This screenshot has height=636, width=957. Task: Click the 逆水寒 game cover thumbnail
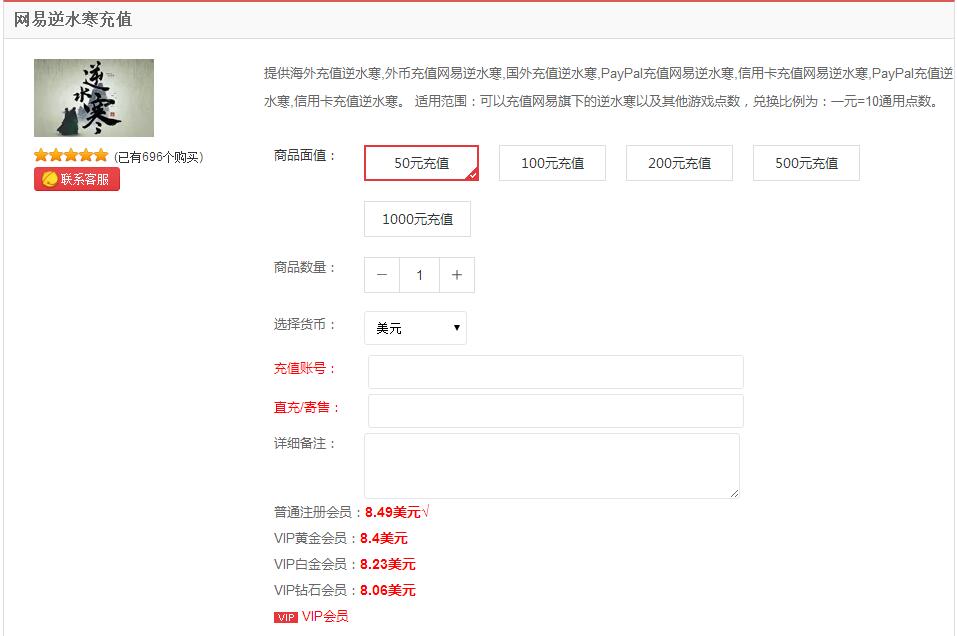point(94,98)
